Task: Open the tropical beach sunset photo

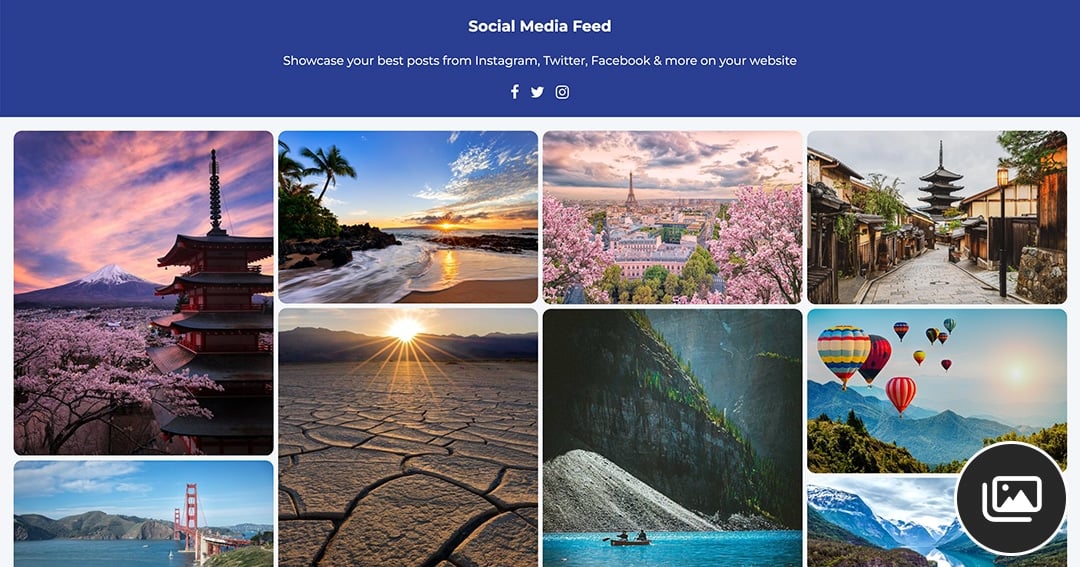Action: 408,217
